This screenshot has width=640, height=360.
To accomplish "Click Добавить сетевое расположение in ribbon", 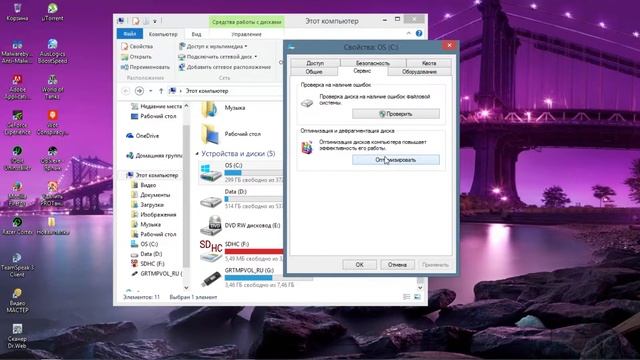I will [225, 67].
